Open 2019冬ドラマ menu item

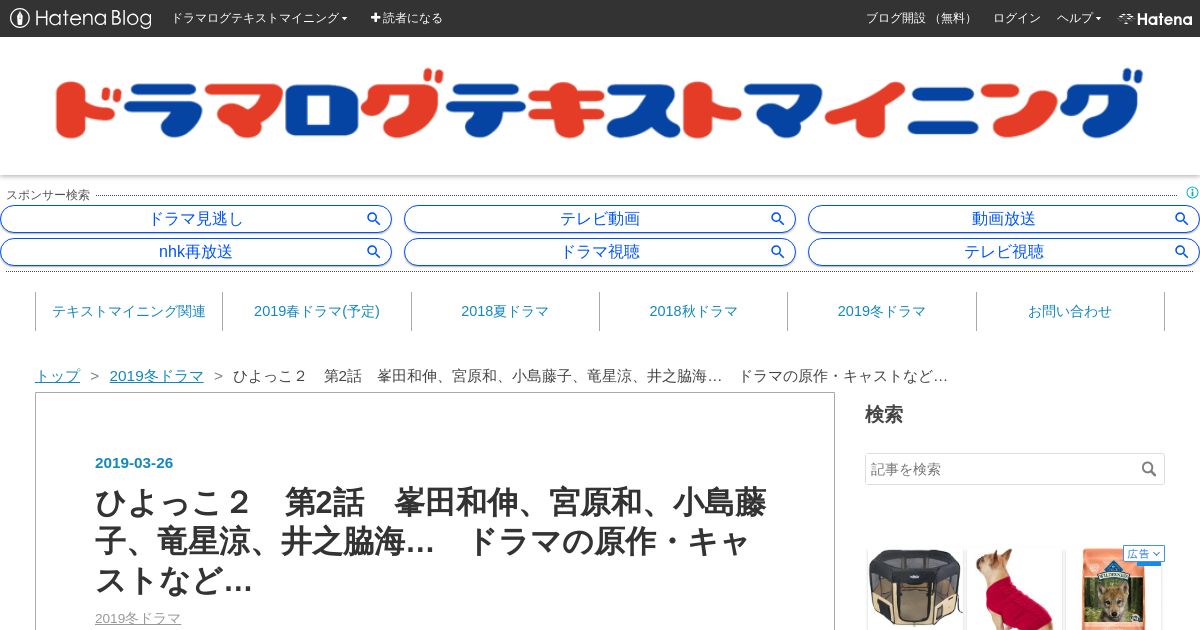(x=882, y=311)
